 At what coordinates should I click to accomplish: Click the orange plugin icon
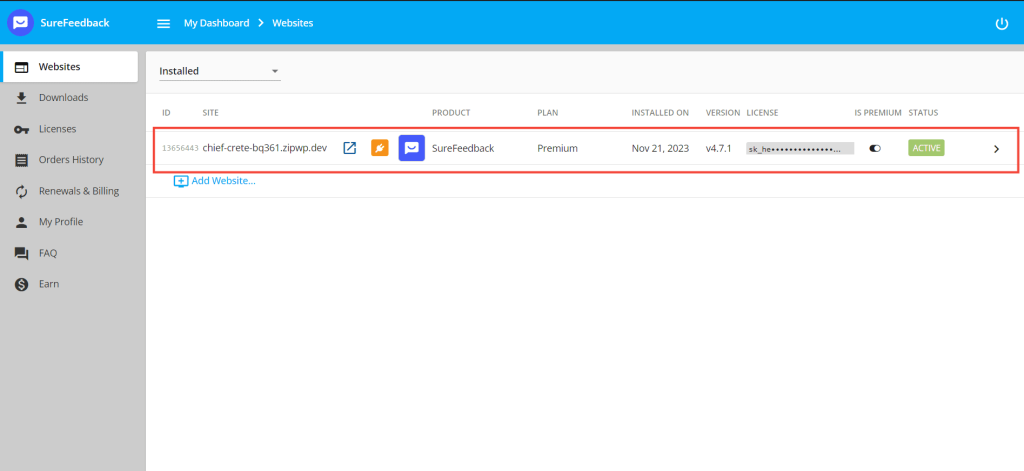tap(379, 148)
